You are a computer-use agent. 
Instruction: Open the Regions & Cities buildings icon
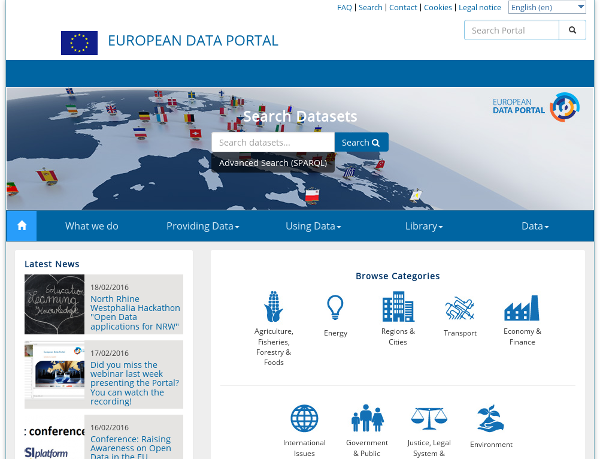pos(398,306)
